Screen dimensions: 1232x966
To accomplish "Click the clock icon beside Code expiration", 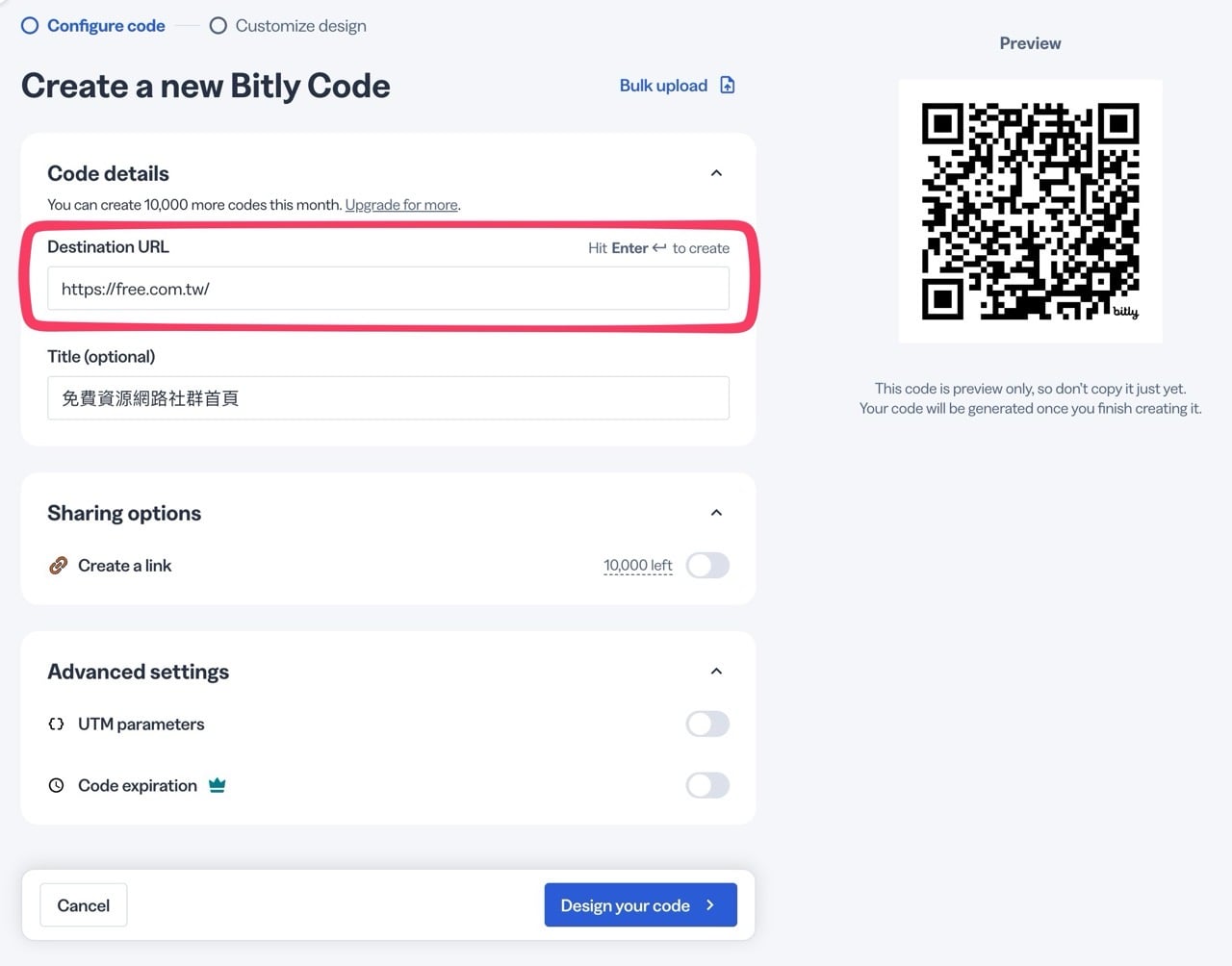I will (57, 785).
